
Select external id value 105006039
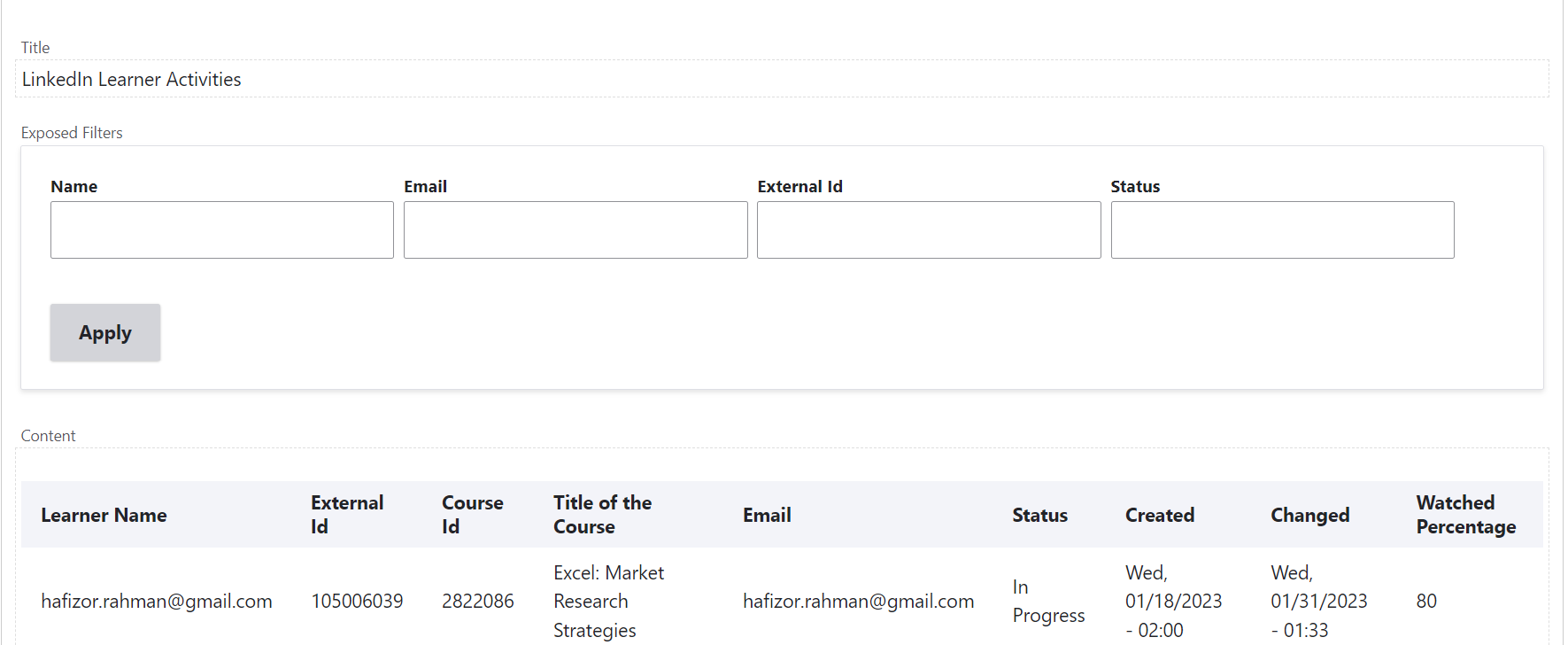tap(357, 602)
